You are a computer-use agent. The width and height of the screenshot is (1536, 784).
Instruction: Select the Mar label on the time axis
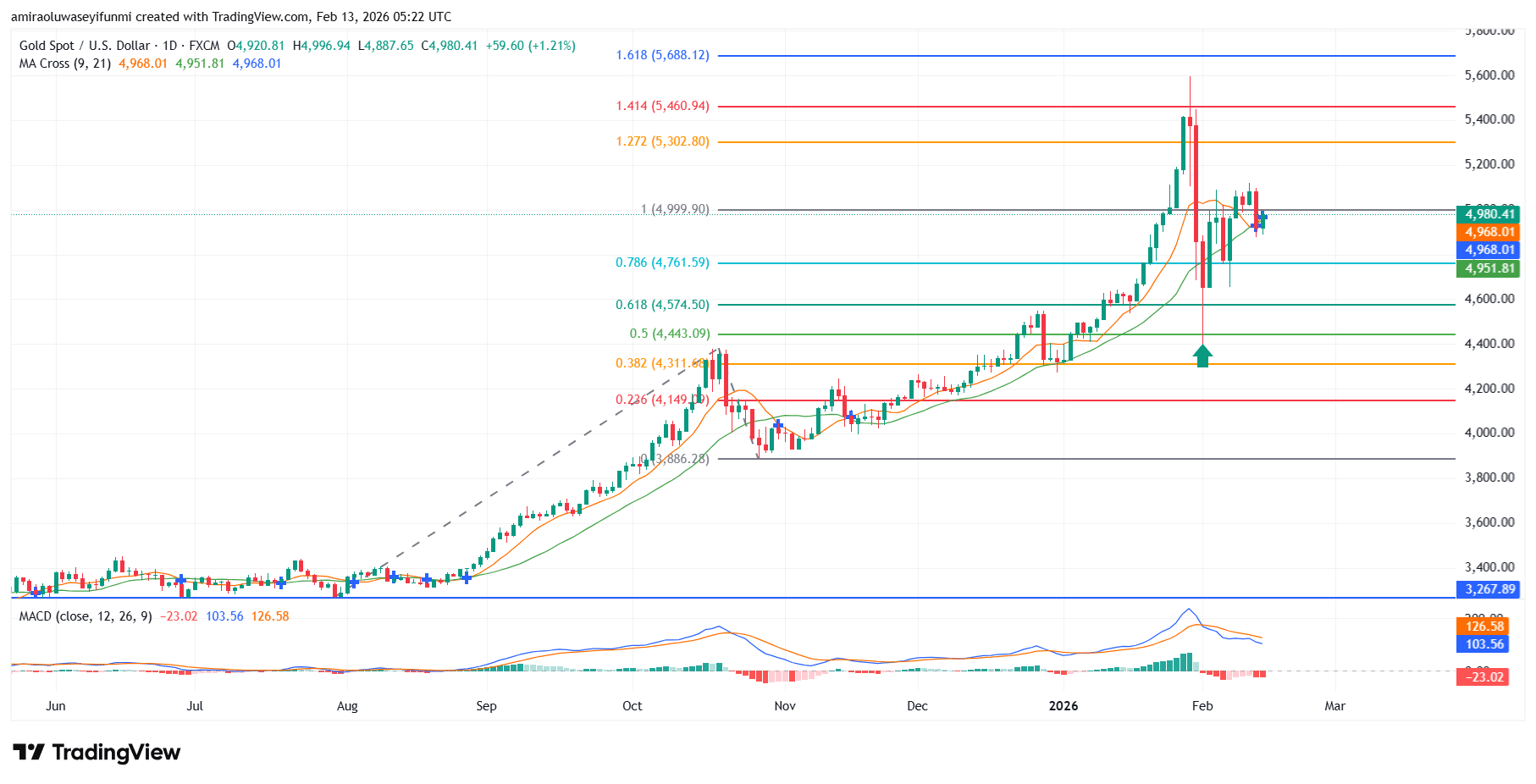(1335, 704)
